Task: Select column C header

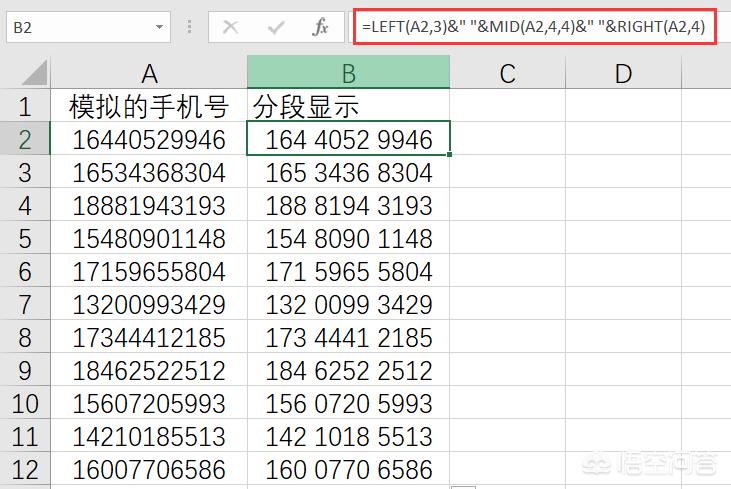Action: coord(508,73)
